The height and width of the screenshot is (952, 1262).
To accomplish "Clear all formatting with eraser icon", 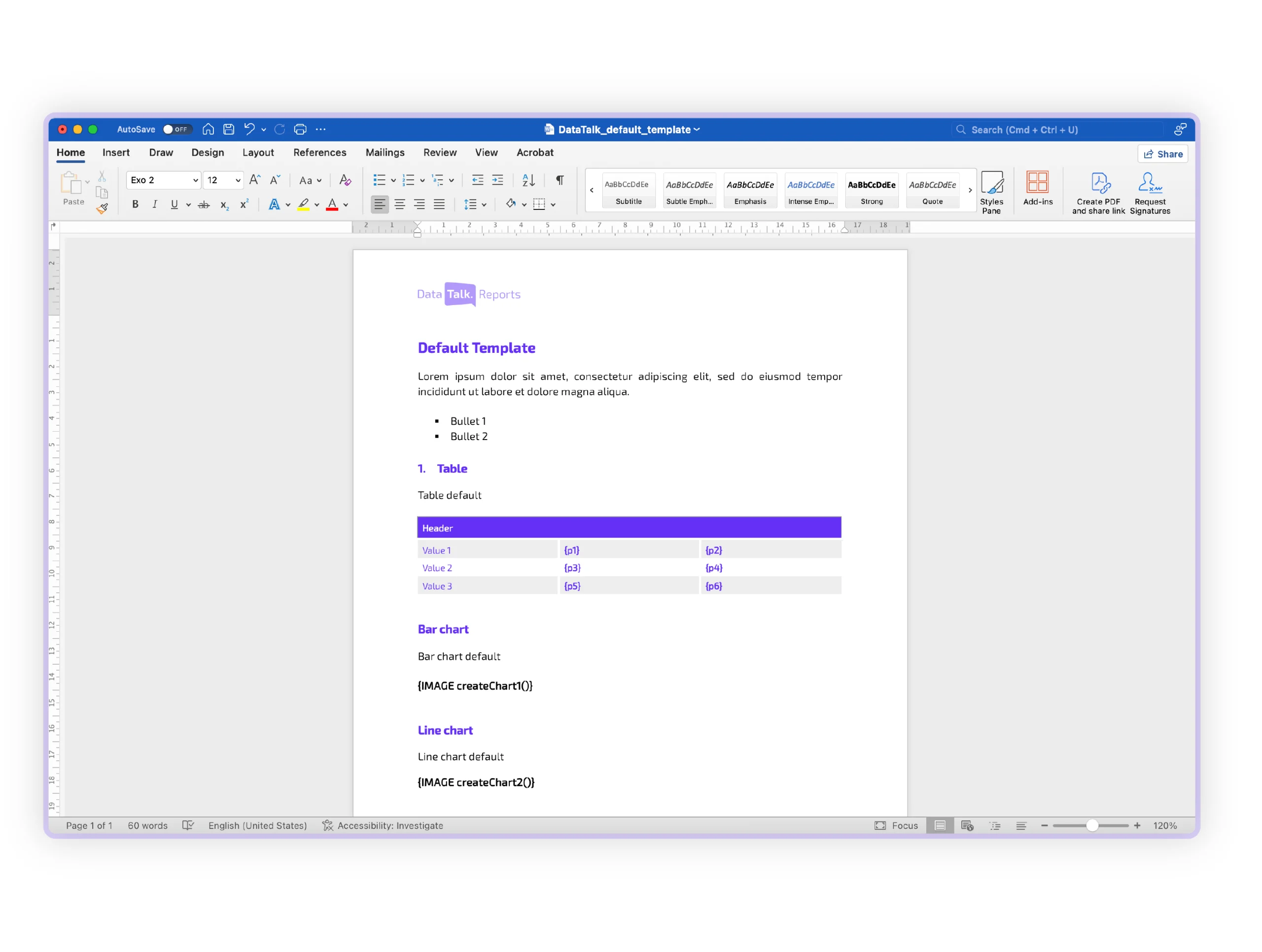I will point(345,180).
